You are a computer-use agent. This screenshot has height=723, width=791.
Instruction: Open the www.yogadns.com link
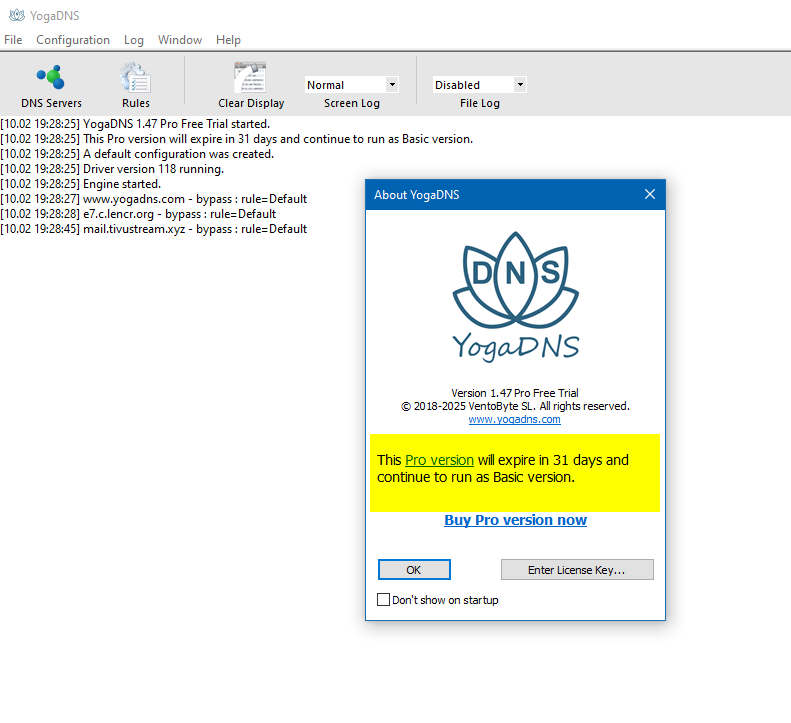514,420
